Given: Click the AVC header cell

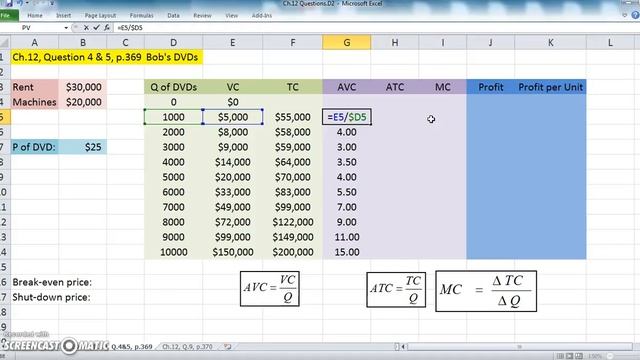Looking at the screenshot, I should point(347,87).
